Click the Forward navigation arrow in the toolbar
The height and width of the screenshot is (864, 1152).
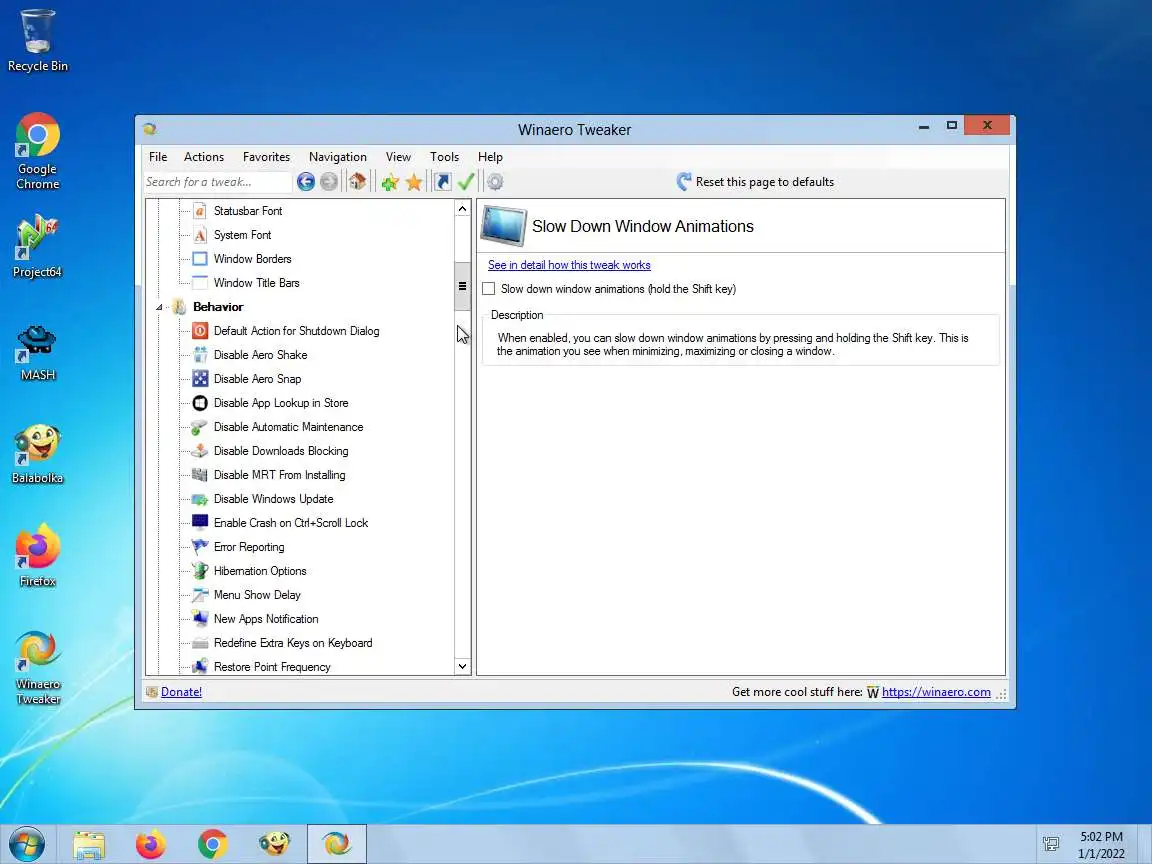point(329,181)
